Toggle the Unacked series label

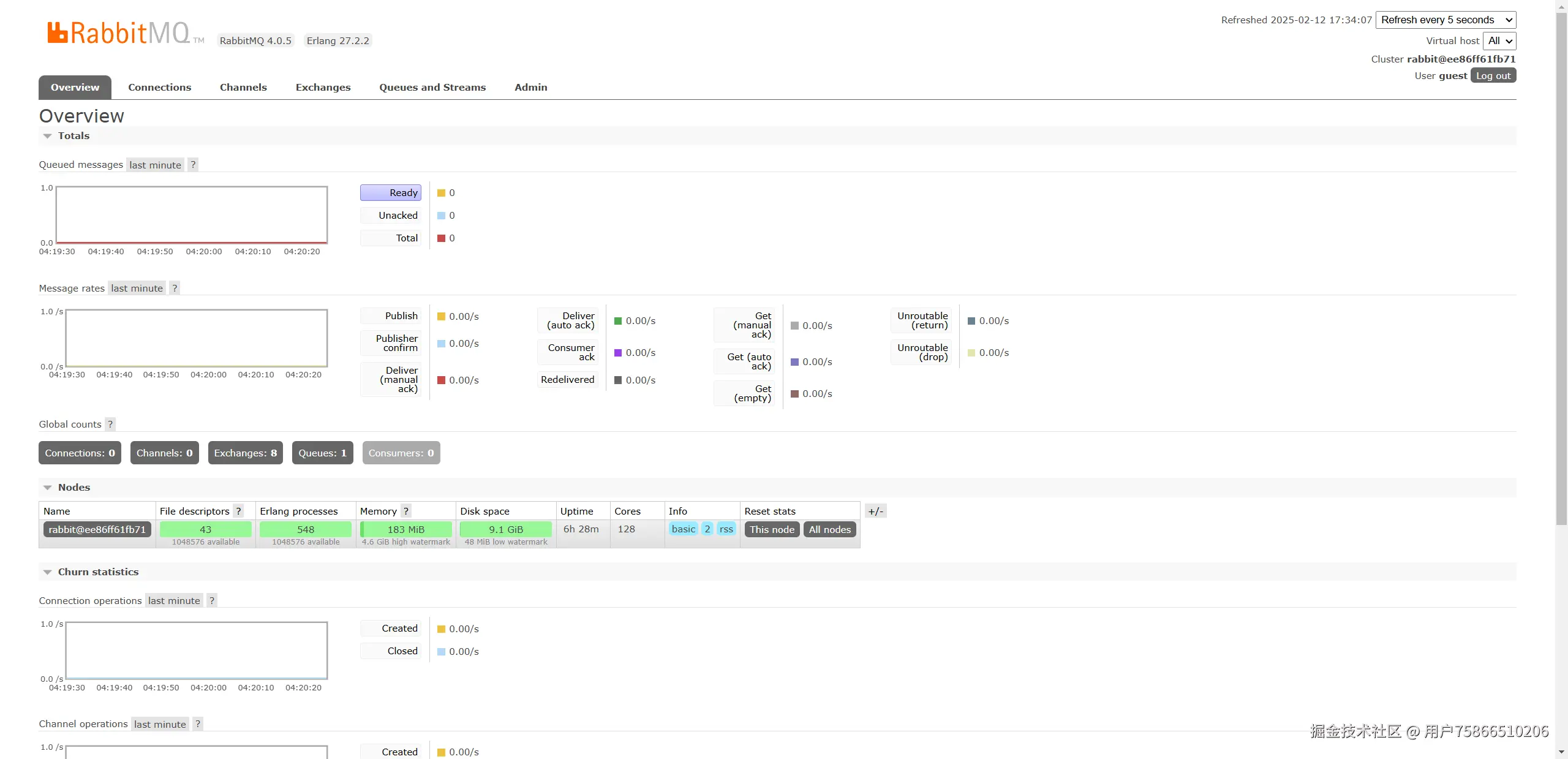click(391, 215)
